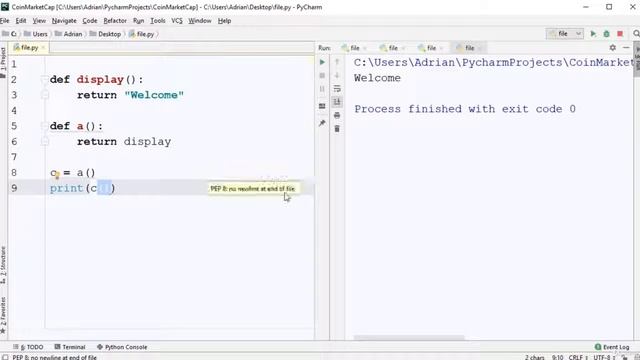
Task: Open the Run menu
Action: pyautogui.click(x=138, y=21)
